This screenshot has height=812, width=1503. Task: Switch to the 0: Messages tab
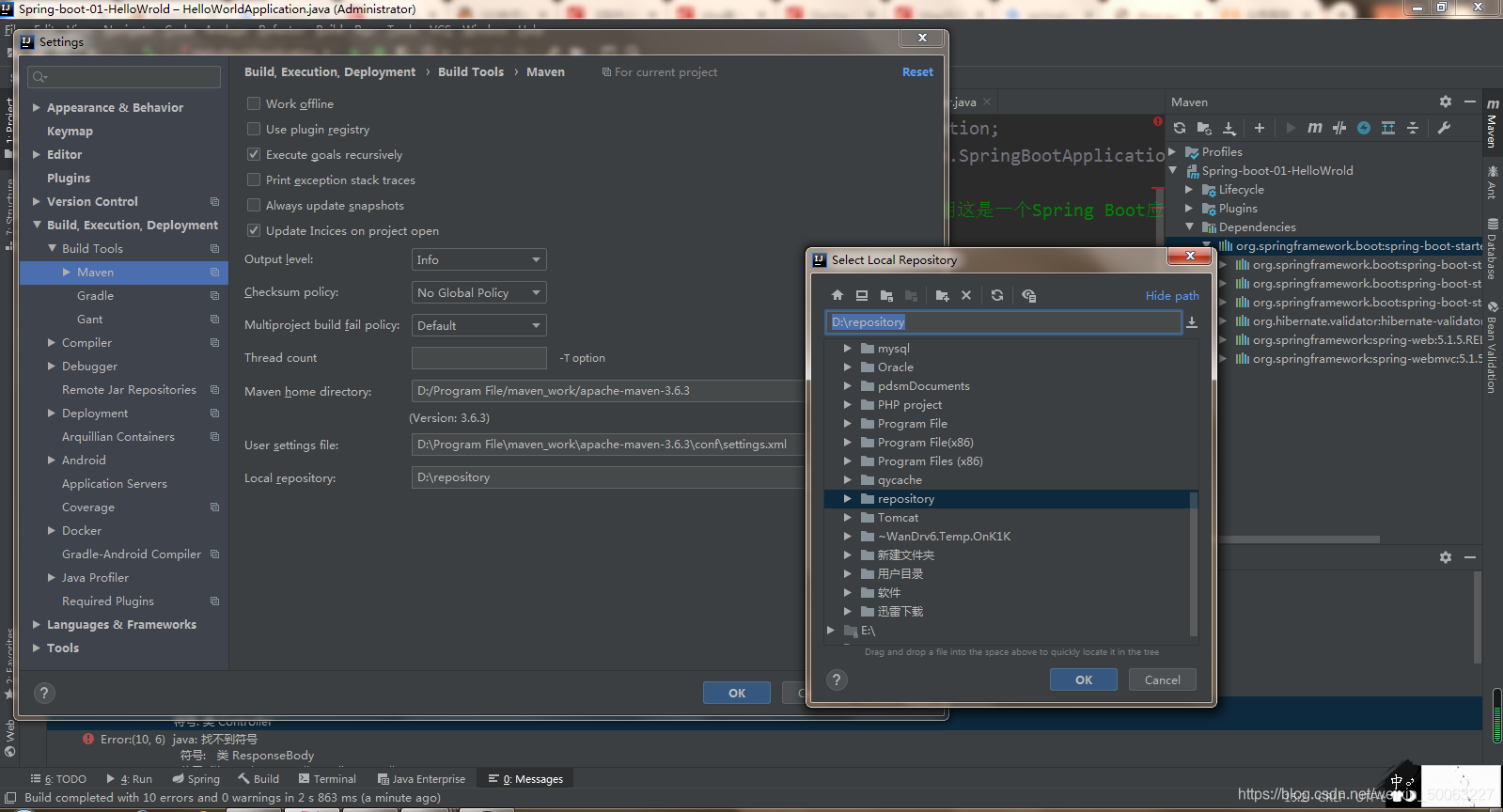525,778
